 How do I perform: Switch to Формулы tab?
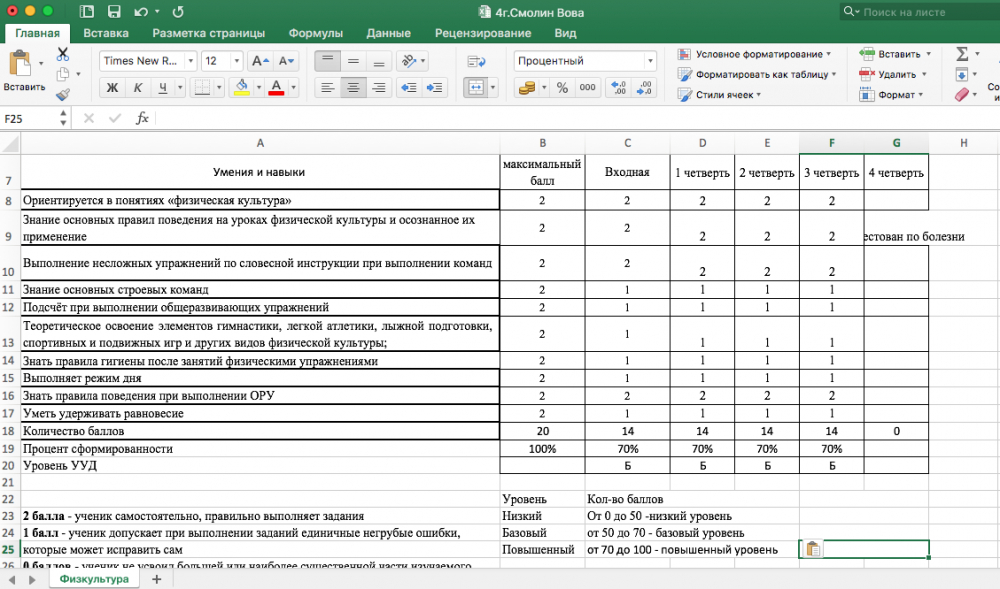[316, 33]
